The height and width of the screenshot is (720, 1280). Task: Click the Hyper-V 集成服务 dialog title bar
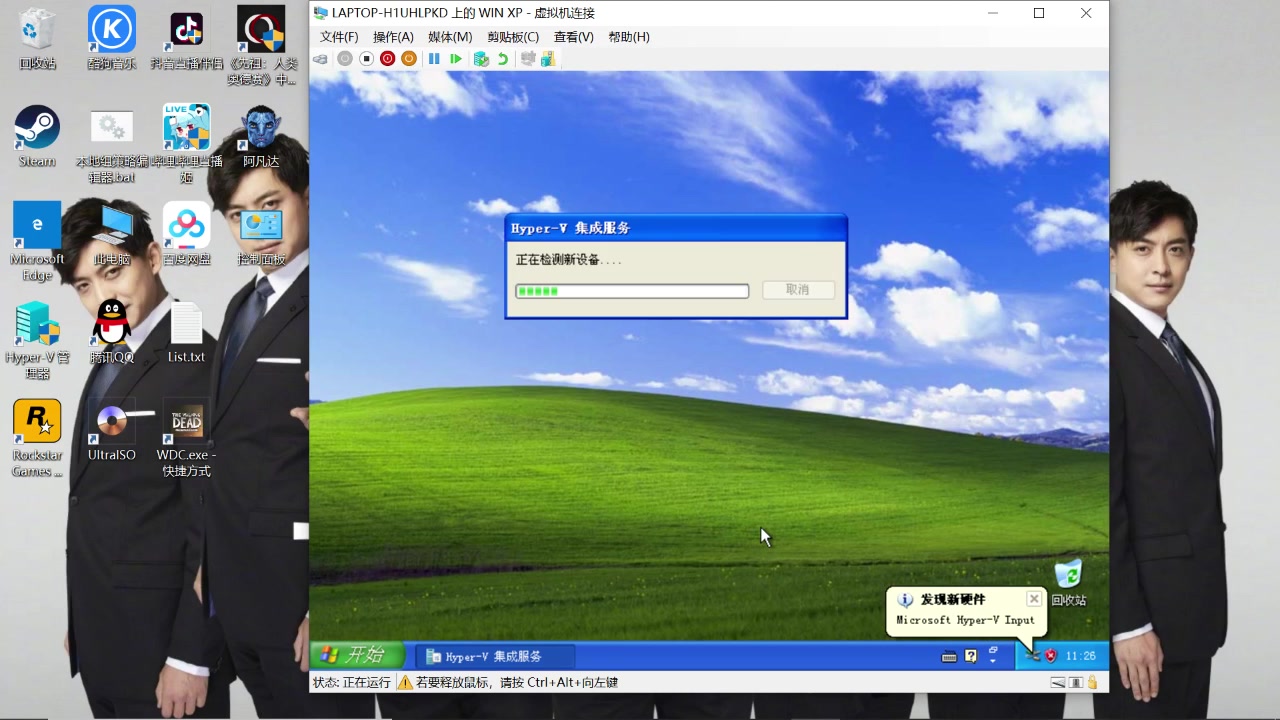(676, 228)
